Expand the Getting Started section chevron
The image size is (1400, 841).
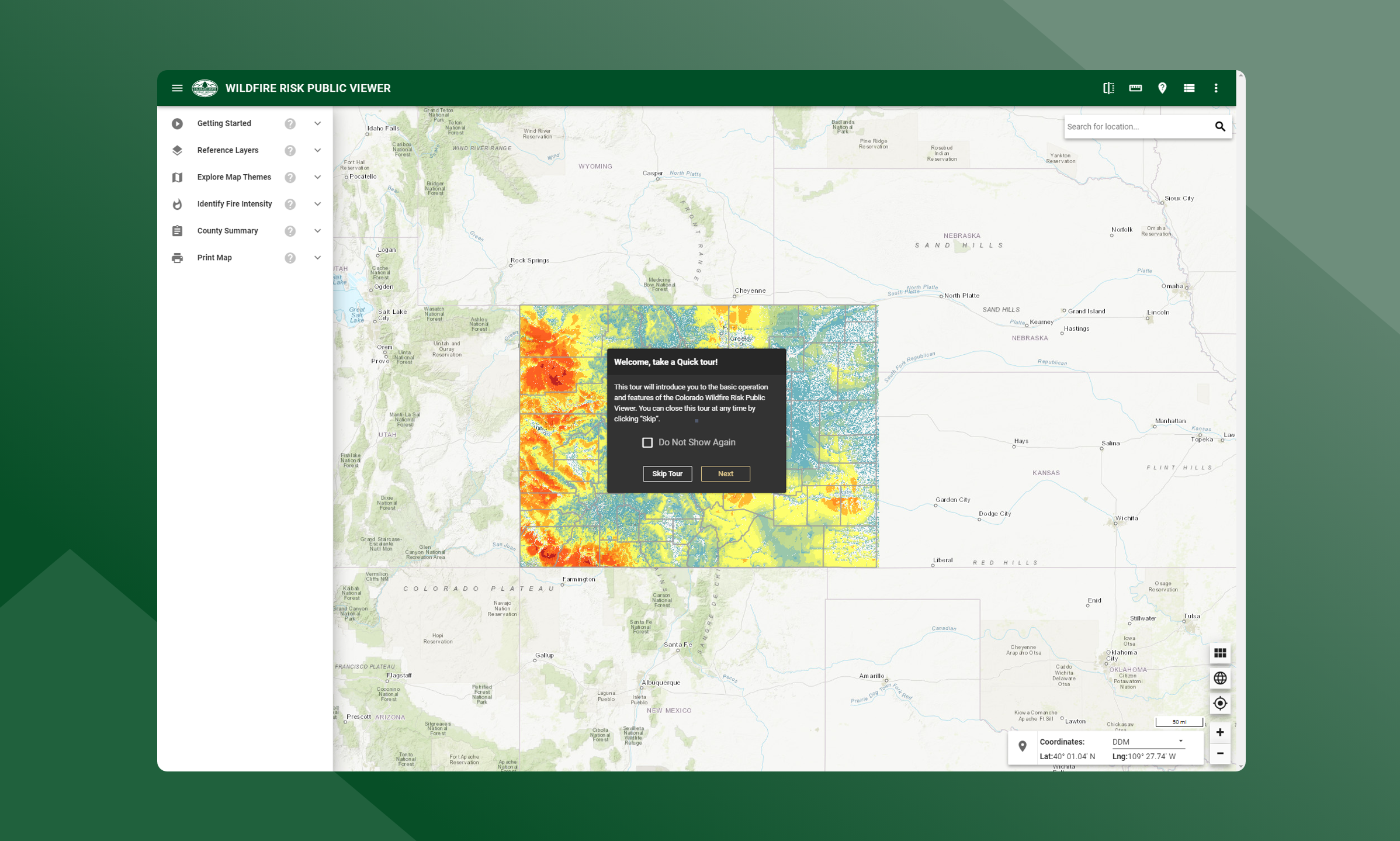[x=317, y=124]
